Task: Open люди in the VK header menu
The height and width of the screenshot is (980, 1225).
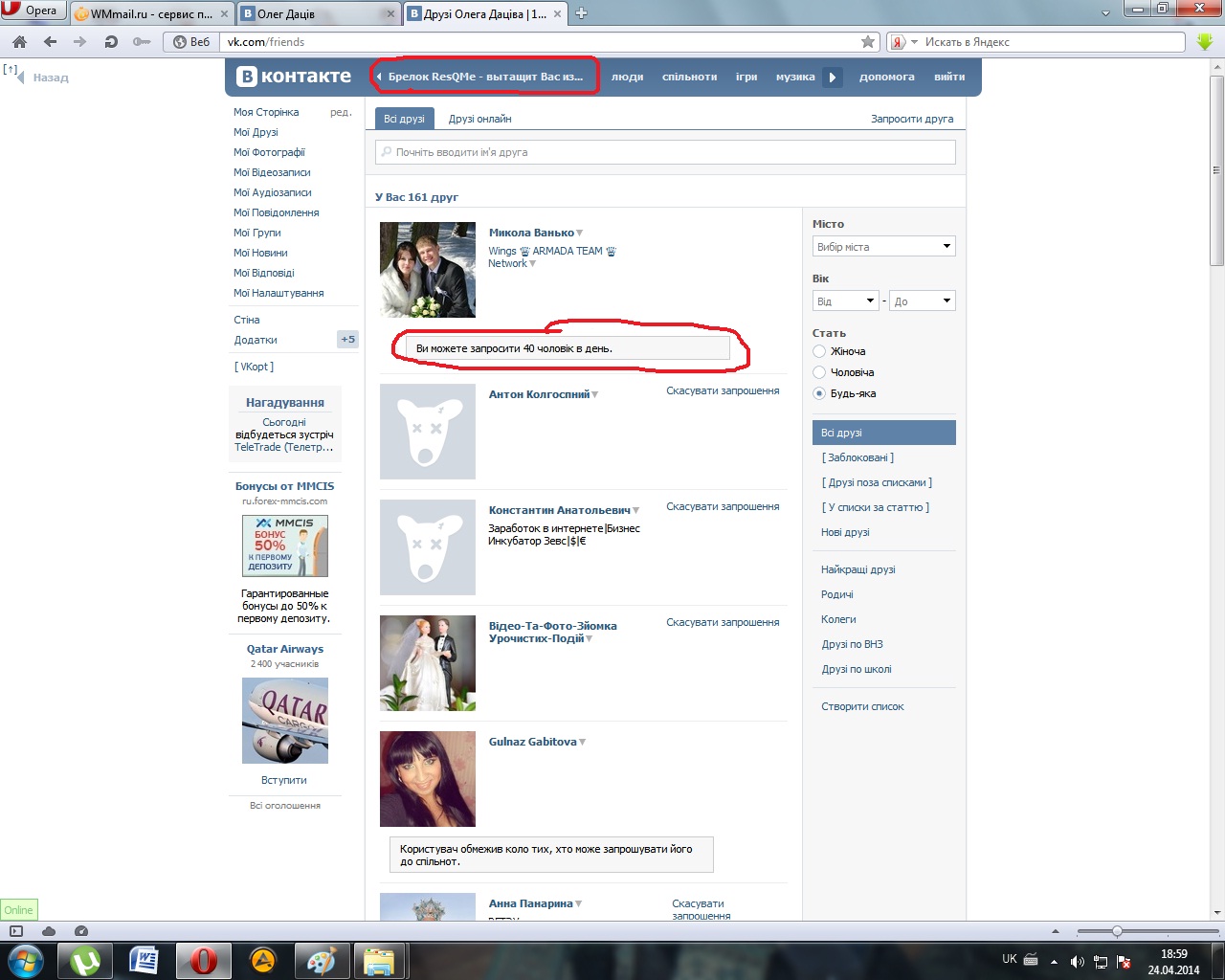Action: point(627,77)
